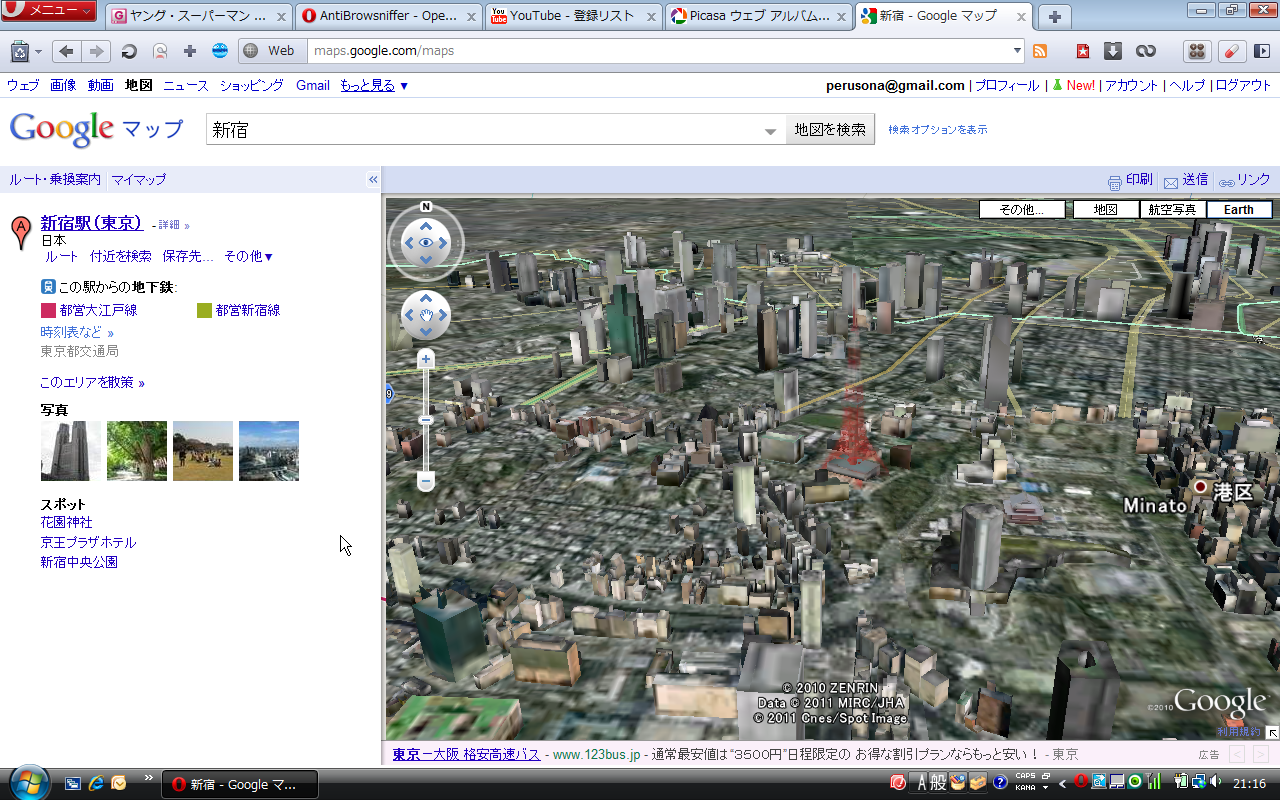
Task: Open the 東京ー大阪 格安高速バス ad link
Action: (466, 754)
